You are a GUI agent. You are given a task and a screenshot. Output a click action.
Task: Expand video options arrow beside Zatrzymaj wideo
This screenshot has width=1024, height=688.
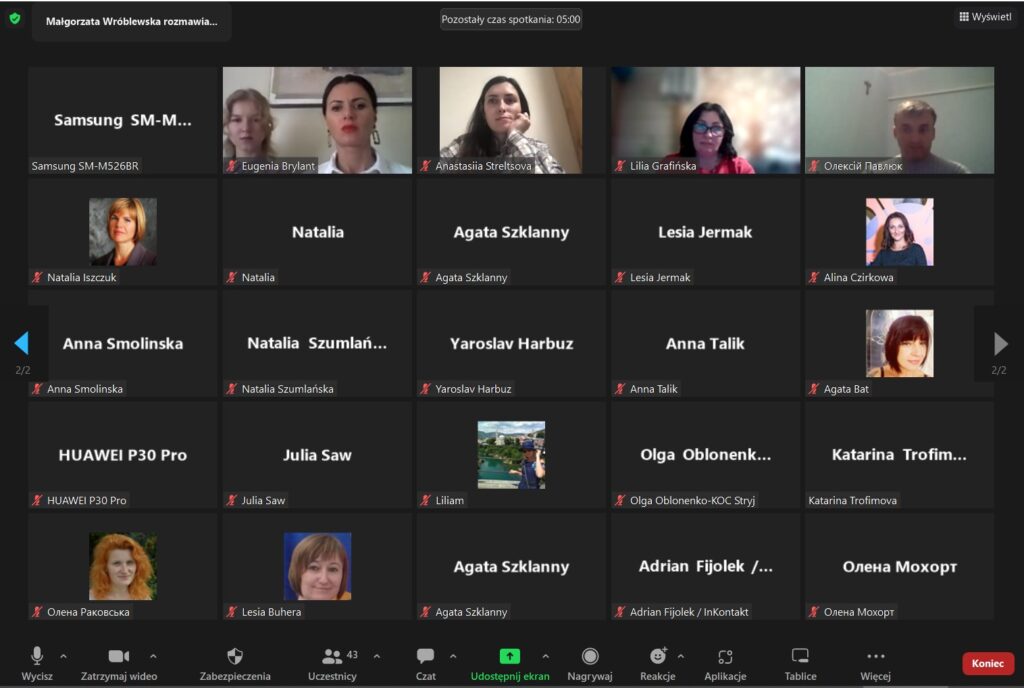tap(153, 657)
